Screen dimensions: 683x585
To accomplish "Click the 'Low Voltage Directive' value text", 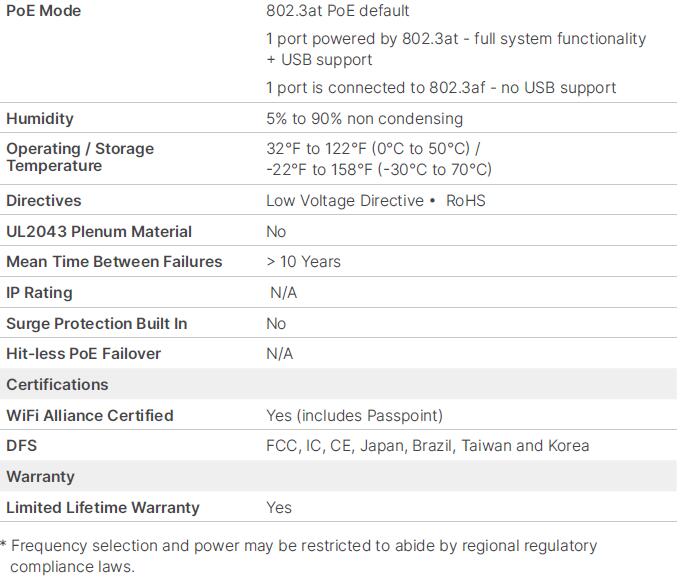I will tap(345, 201).
